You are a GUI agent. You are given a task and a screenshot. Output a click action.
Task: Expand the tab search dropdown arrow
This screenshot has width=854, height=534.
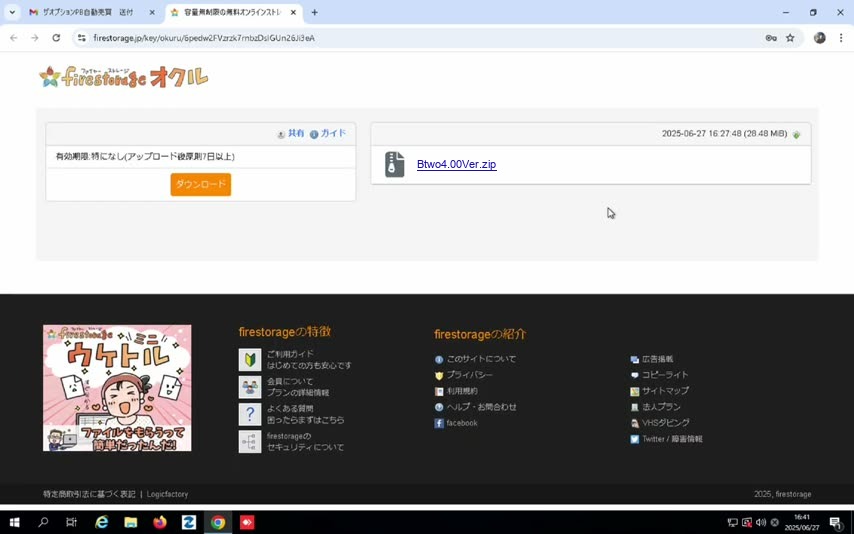[12, 12]
